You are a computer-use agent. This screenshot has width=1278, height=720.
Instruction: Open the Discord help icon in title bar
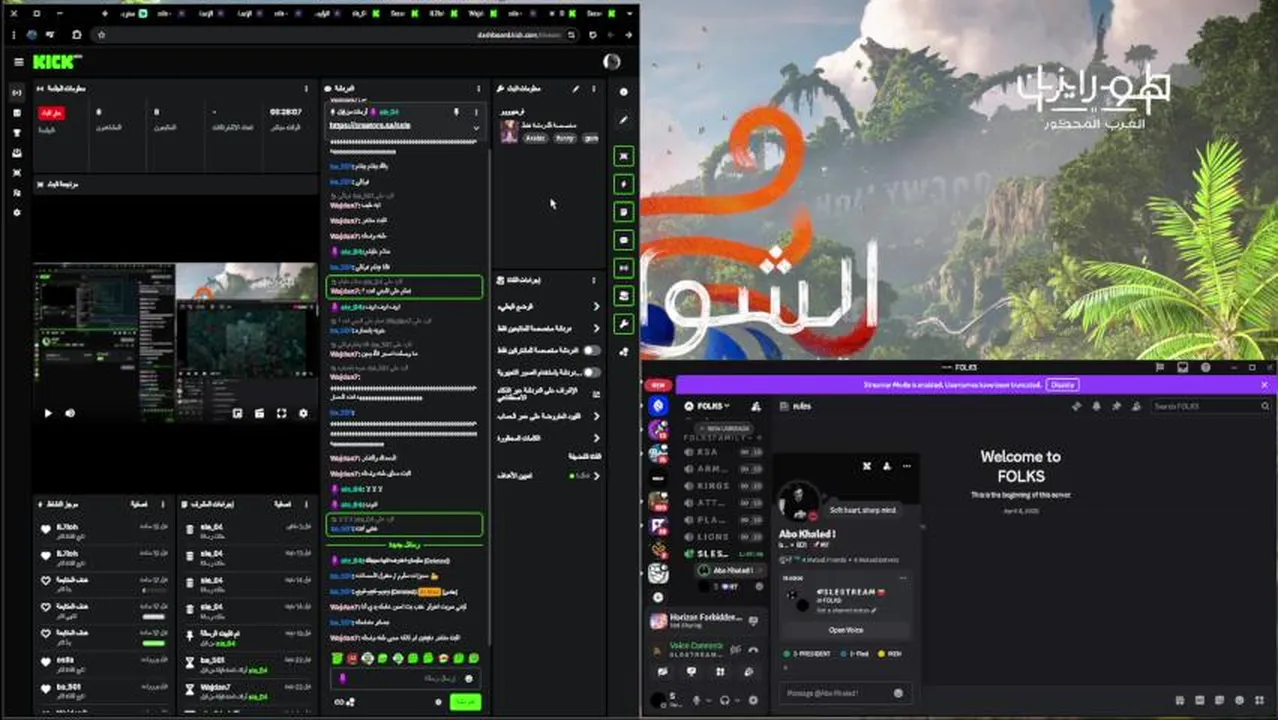click(x=1205, y=367)
